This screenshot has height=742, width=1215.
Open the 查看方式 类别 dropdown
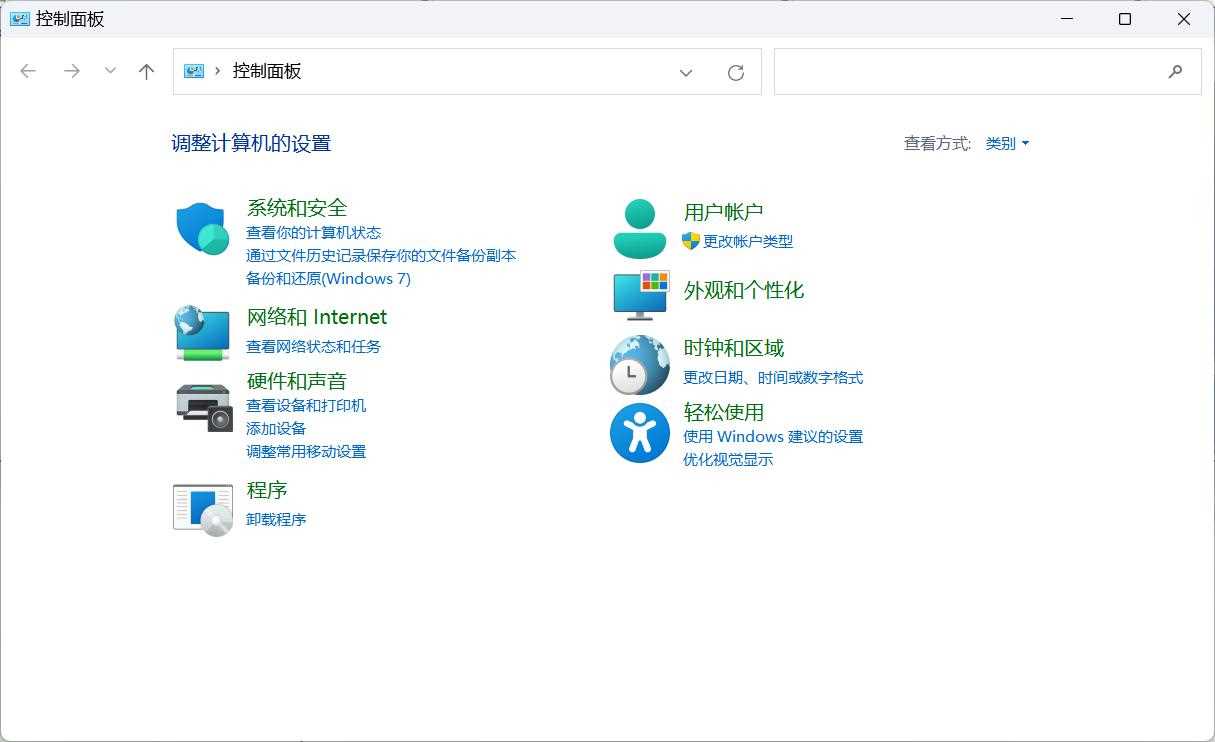1007,143
